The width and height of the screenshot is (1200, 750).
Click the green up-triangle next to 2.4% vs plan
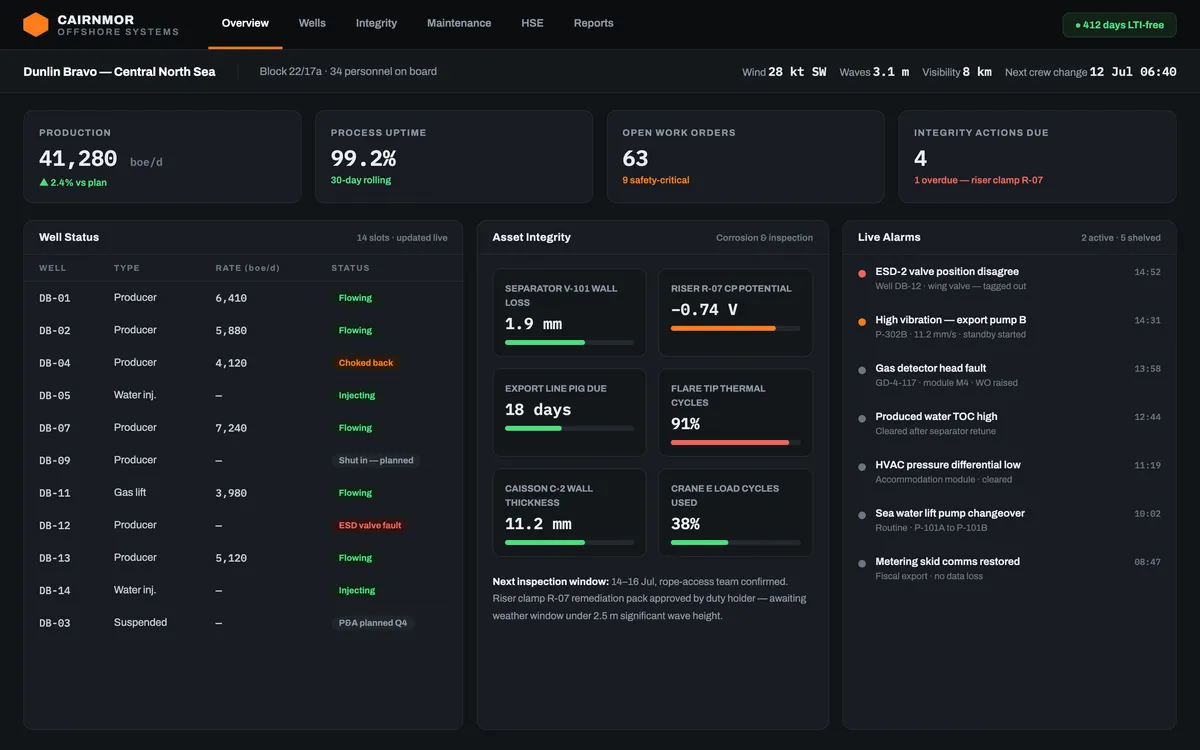[x=44, y=182]
